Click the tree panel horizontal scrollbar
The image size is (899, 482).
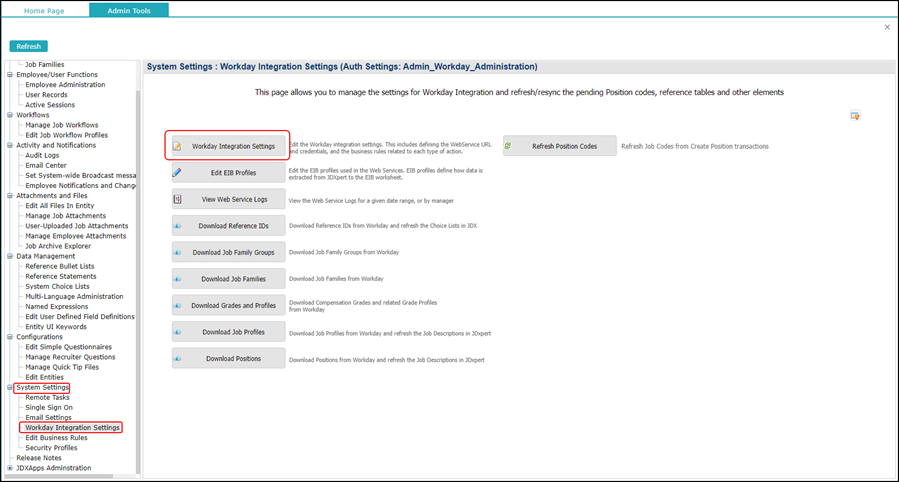60,476
